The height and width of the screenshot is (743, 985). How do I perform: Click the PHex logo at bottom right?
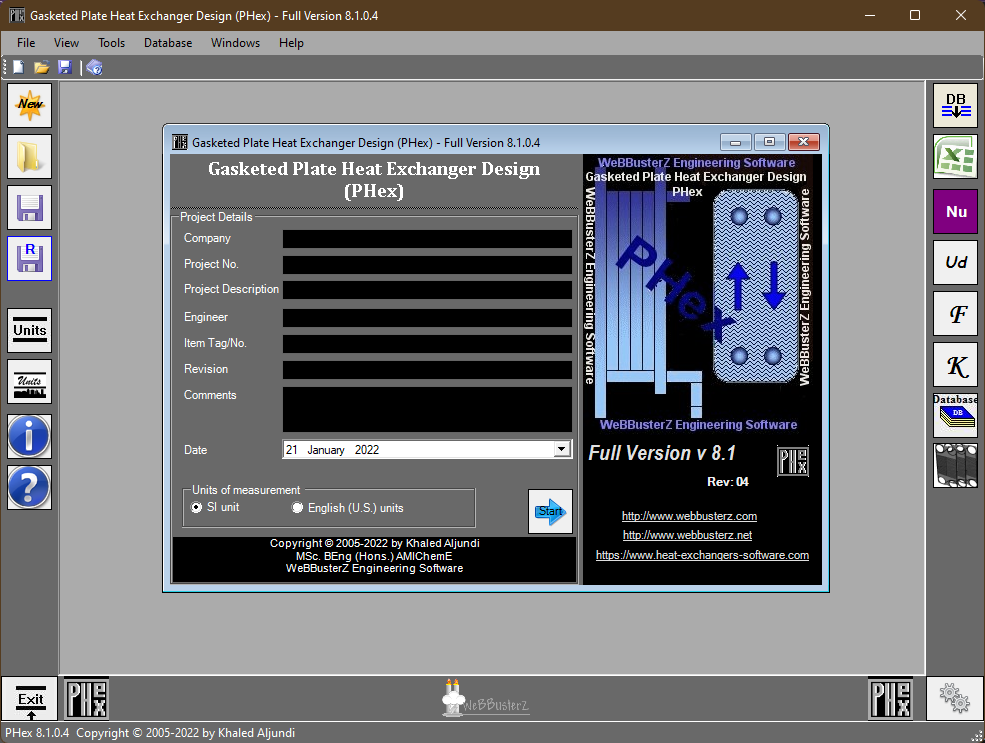[x=890, y=698]
